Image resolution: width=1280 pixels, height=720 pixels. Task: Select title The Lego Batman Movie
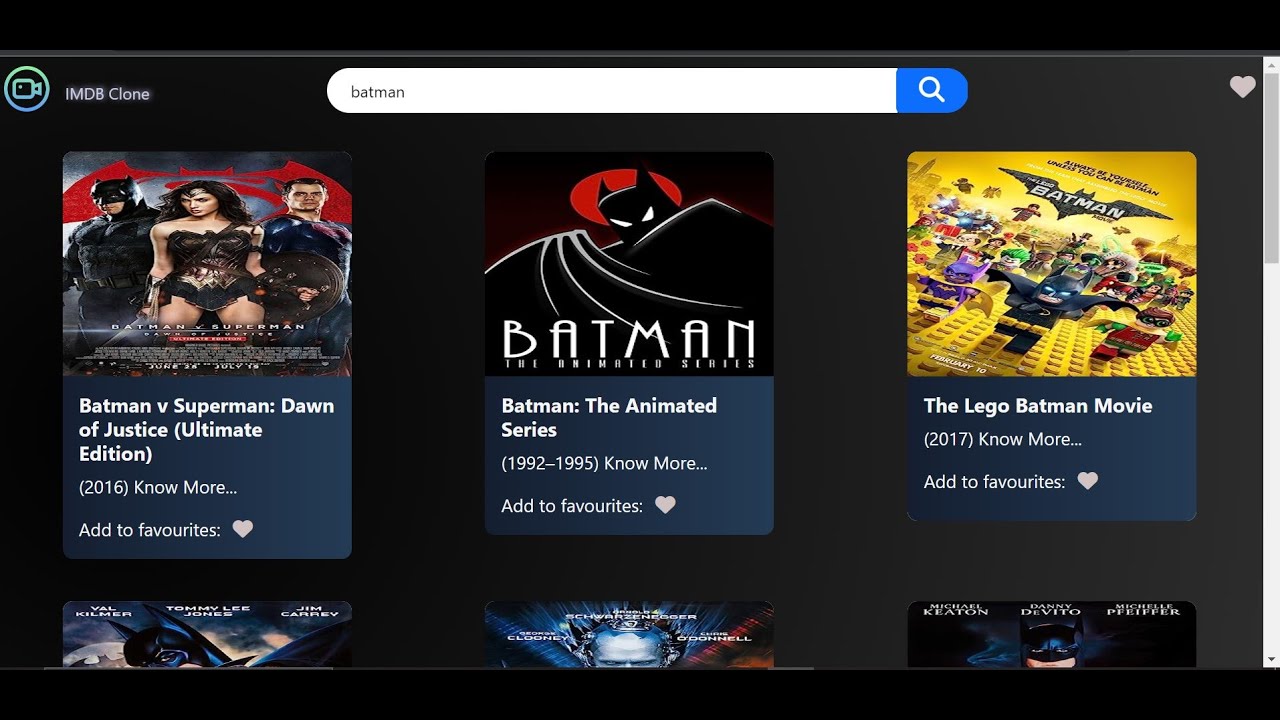click(1038, 406)
